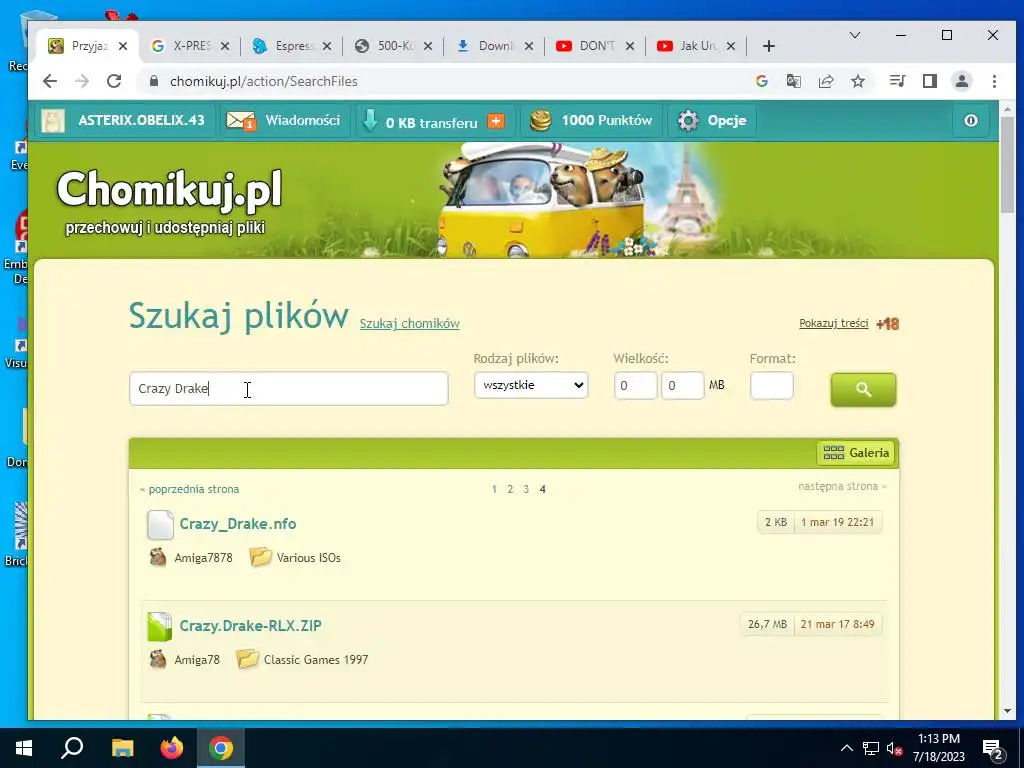
Task: Switch to the Espress tab
Action: [291, 46]
